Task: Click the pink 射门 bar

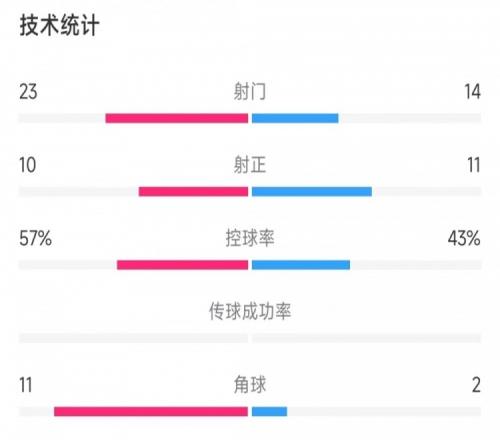Action: coord(177,118)
